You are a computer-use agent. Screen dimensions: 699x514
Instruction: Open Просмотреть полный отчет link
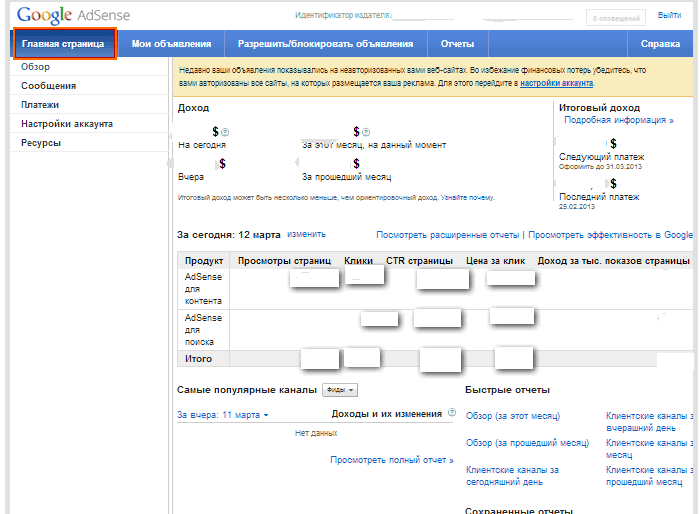click(x=391, y=460)
